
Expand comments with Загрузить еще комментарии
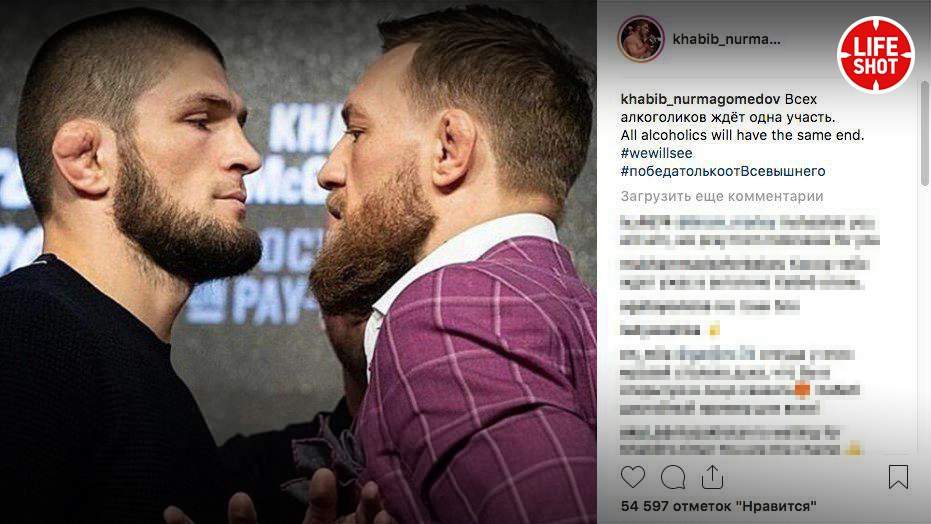point(722,196)
